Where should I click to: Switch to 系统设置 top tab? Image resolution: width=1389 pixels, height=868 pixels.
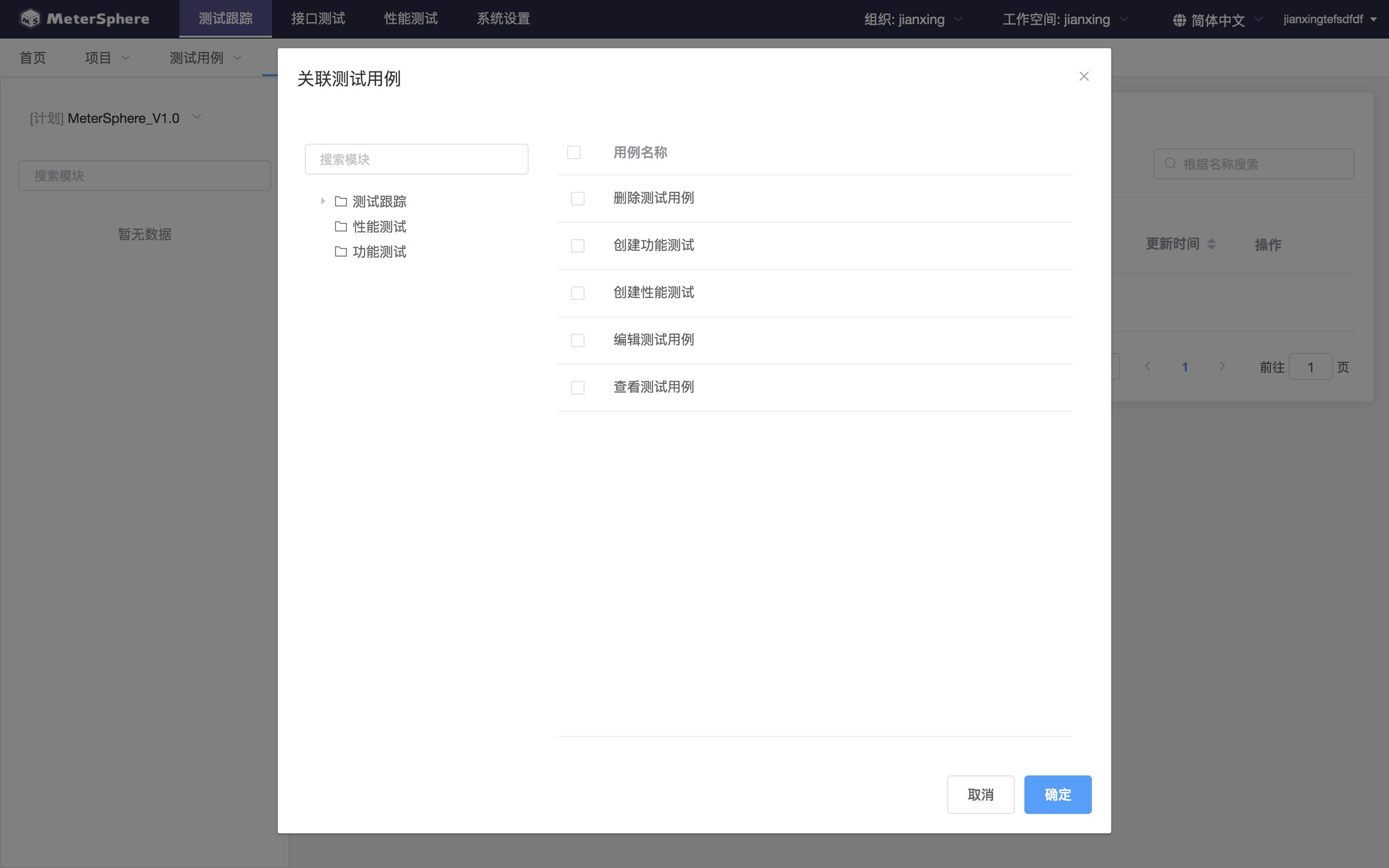(504, 19)
